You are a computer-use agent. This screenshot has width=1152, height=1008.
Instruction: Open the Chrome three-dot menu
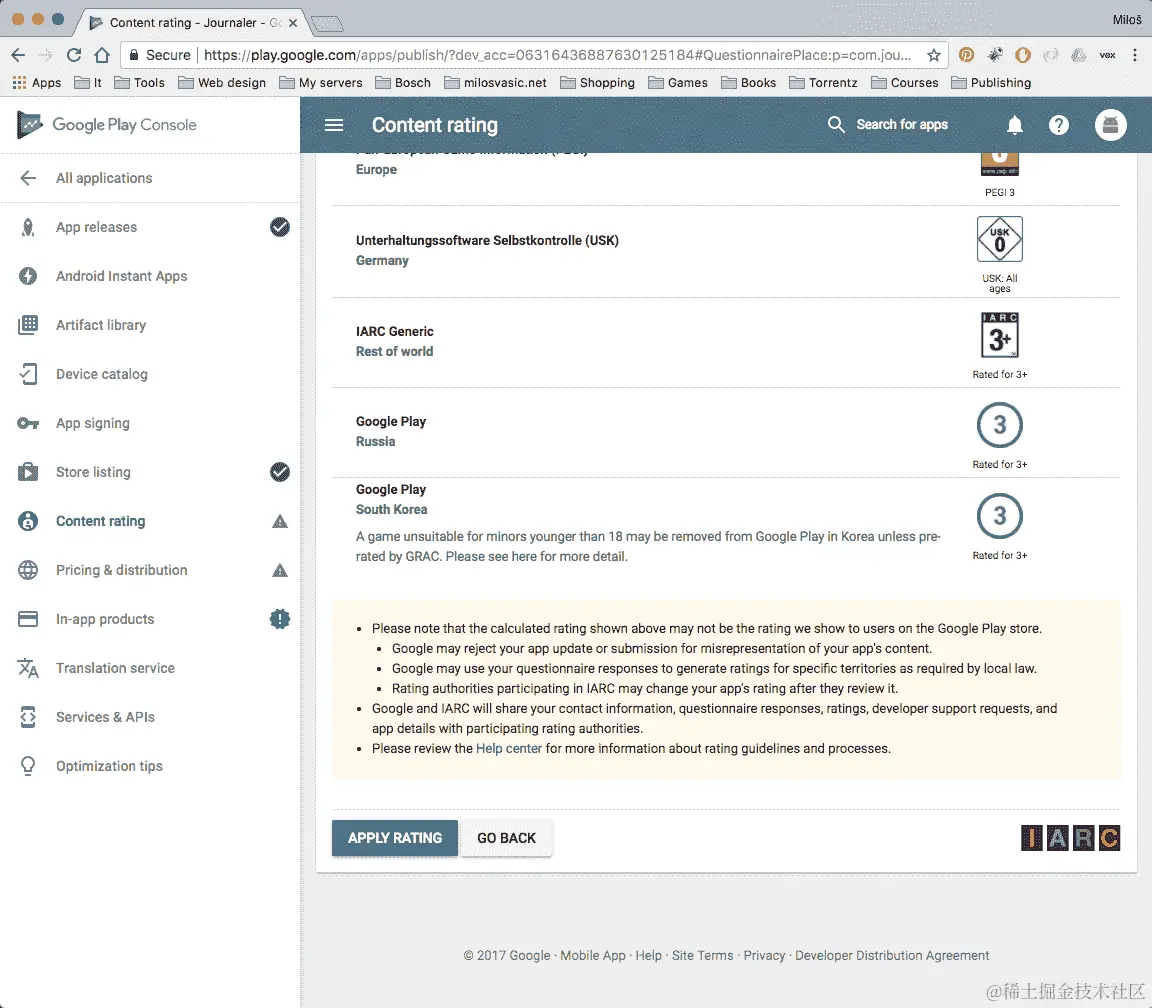click(1134, 55)
